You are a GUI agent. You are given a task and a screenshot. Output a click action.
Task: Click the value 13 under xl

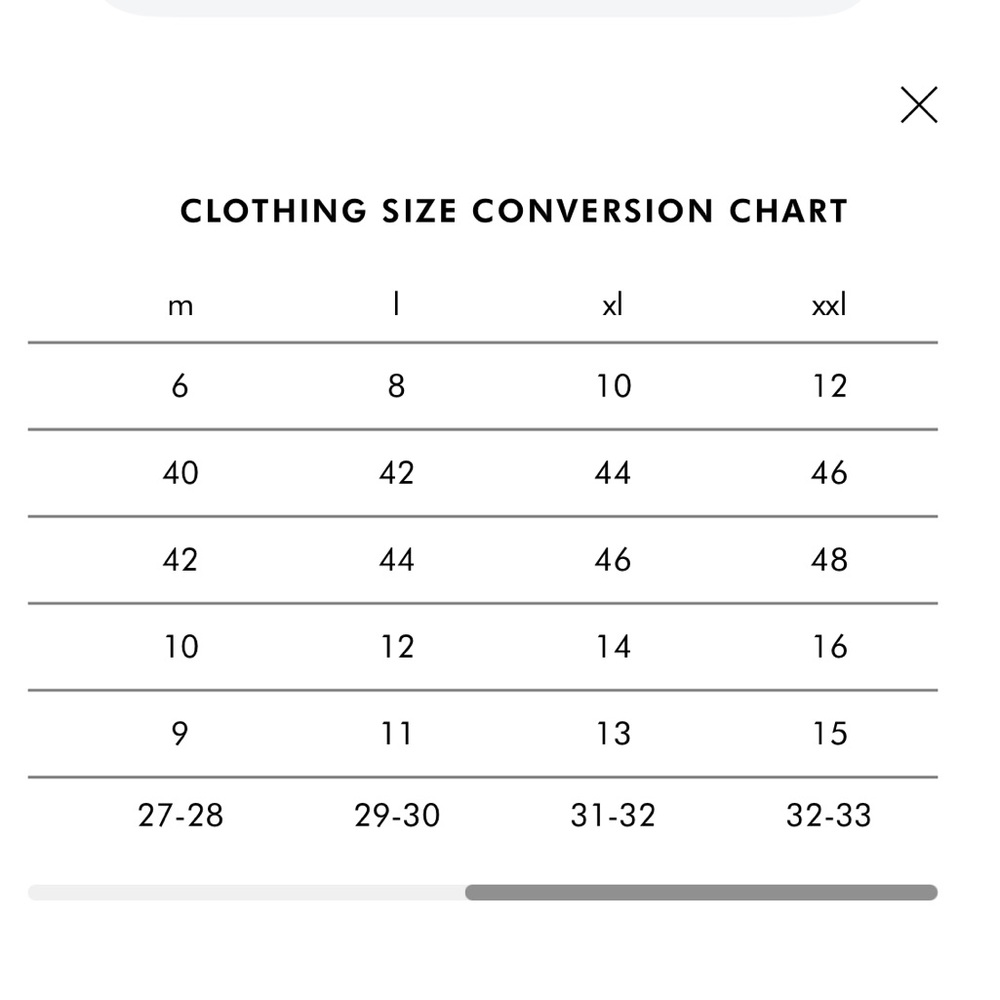(613, 733)
